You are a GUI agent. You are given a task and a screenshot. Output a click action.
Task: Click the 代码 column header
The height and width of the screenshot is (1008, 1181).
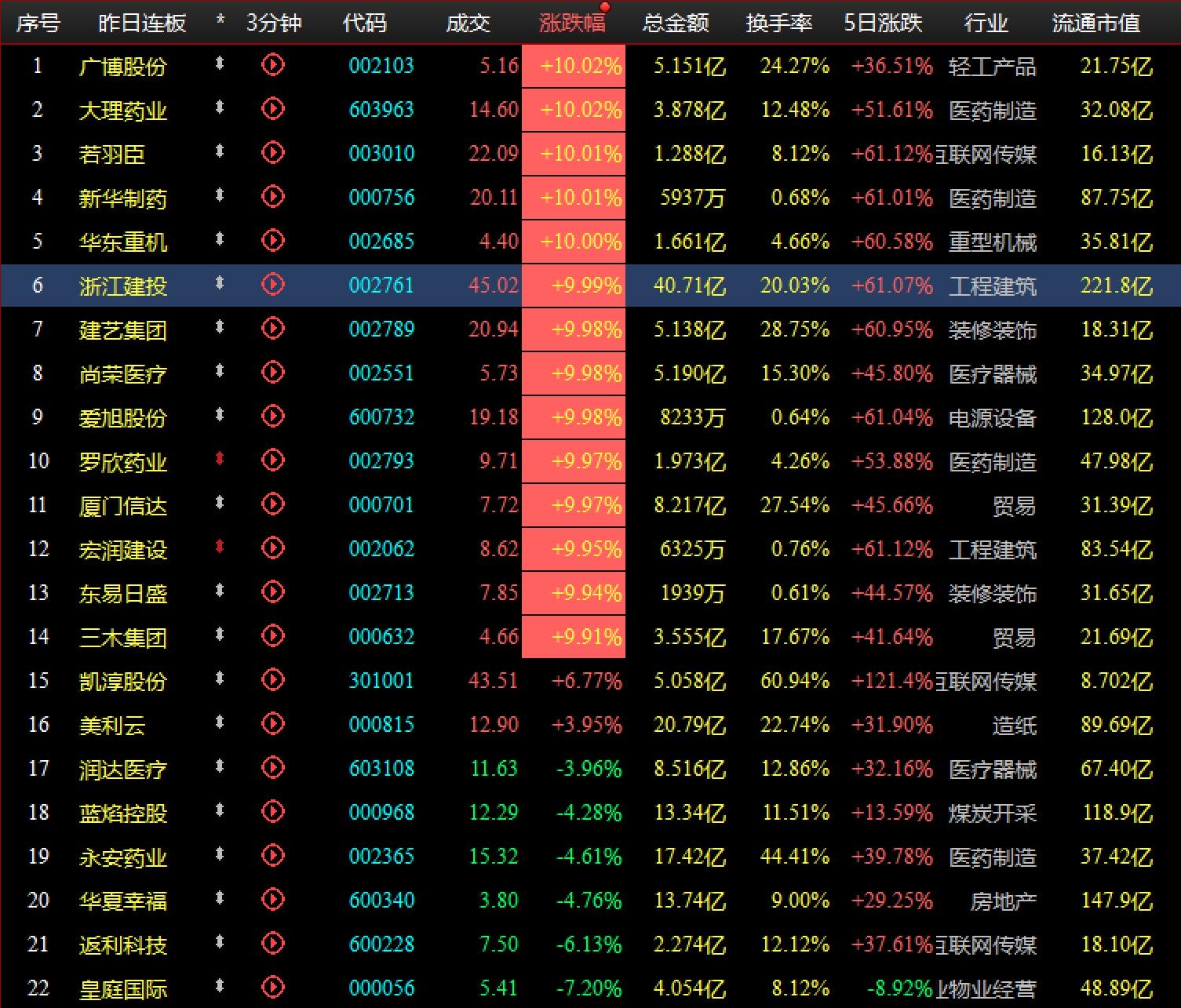click(365, 23)
